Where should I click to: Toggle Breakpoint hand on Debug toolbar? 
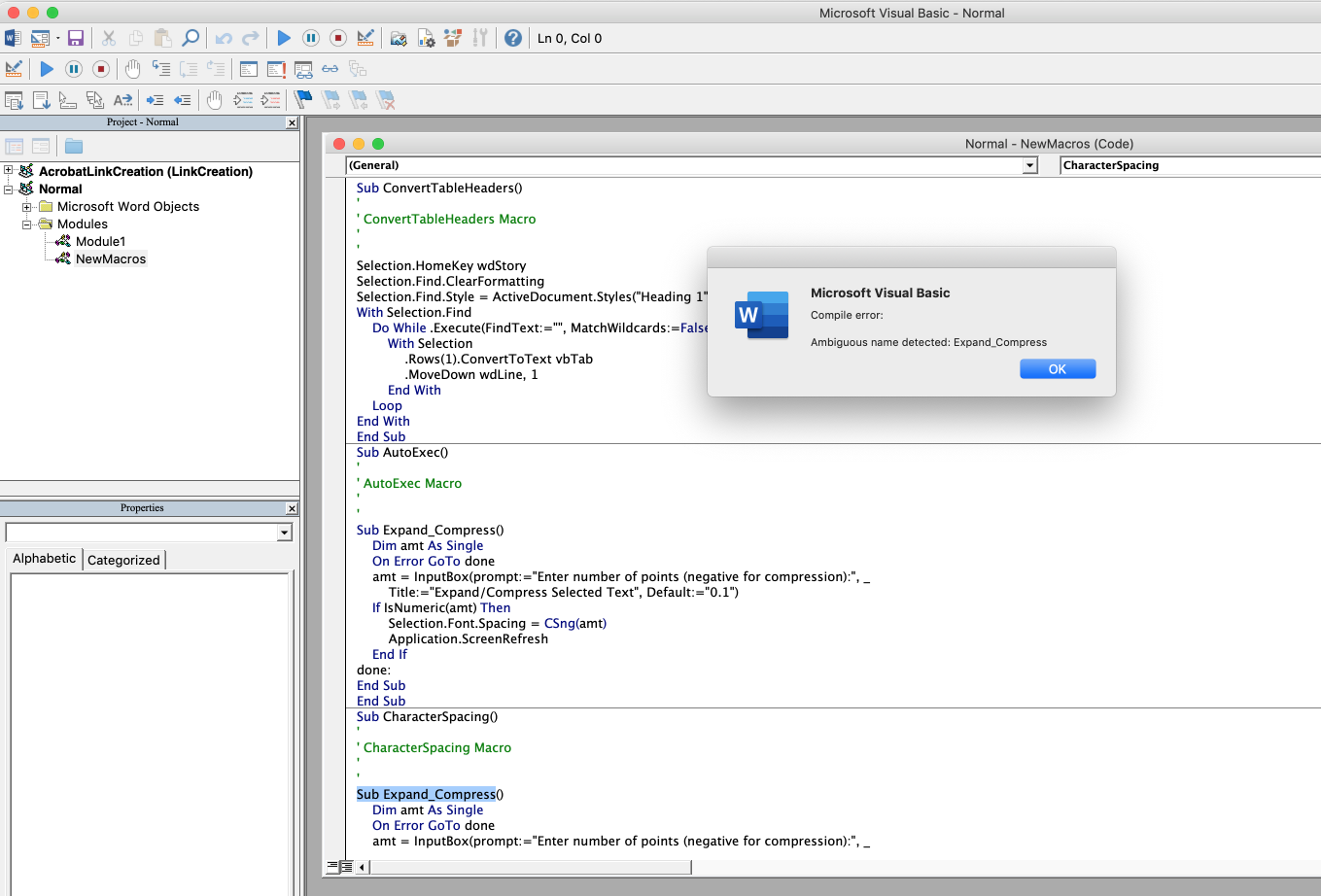(x=133, y=69)
